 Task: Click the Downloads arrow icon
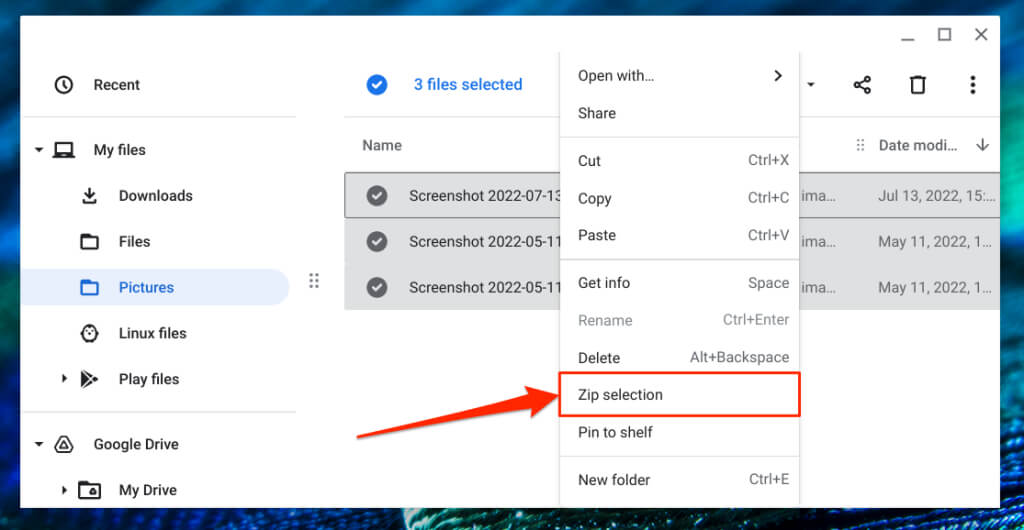click(89, 196)
